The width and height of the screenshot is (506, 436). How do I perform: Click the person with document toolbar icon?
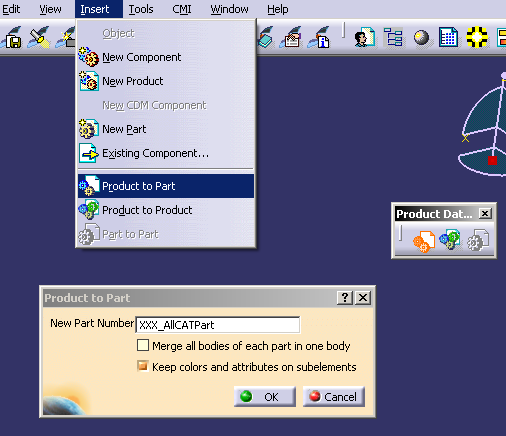365,37
